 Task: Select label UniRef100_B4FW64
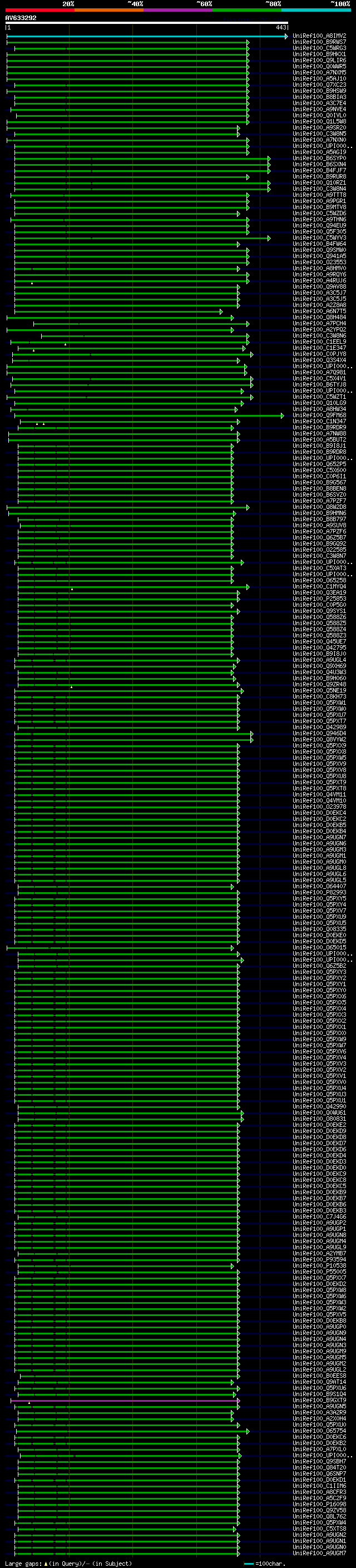point(319,244)
